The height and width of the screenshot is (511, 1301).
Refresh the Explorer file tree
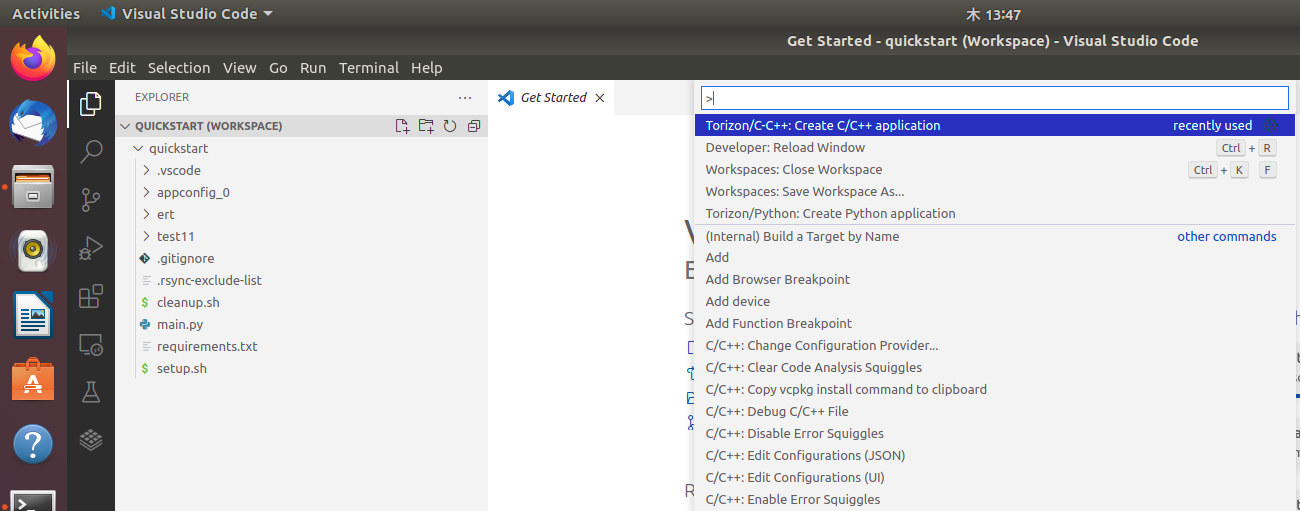point(450,126)
